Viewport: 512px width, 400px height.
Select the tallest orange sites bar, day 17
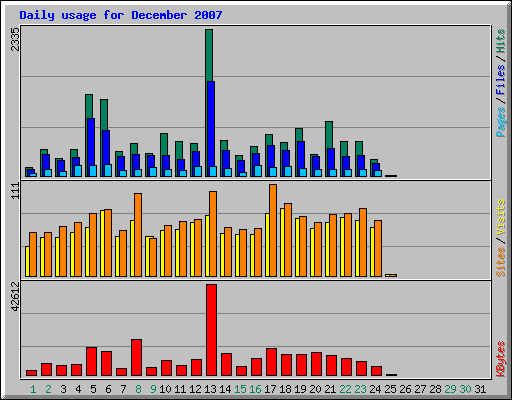tap(273, 230)
